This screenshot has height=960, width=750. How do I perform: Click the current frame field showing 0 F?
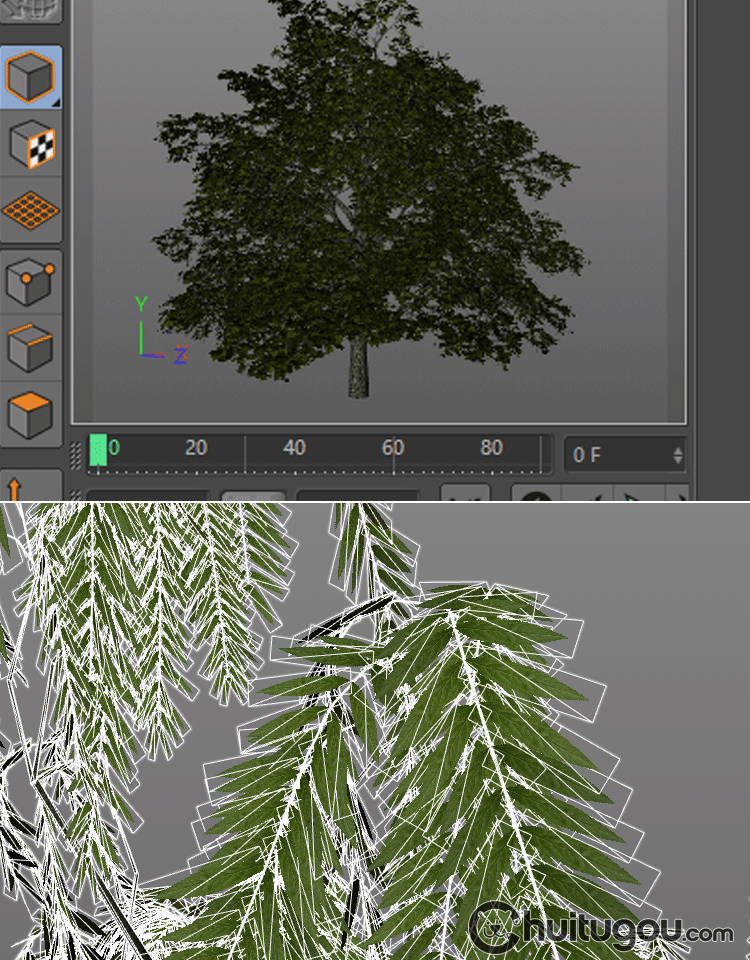point(615,455)
